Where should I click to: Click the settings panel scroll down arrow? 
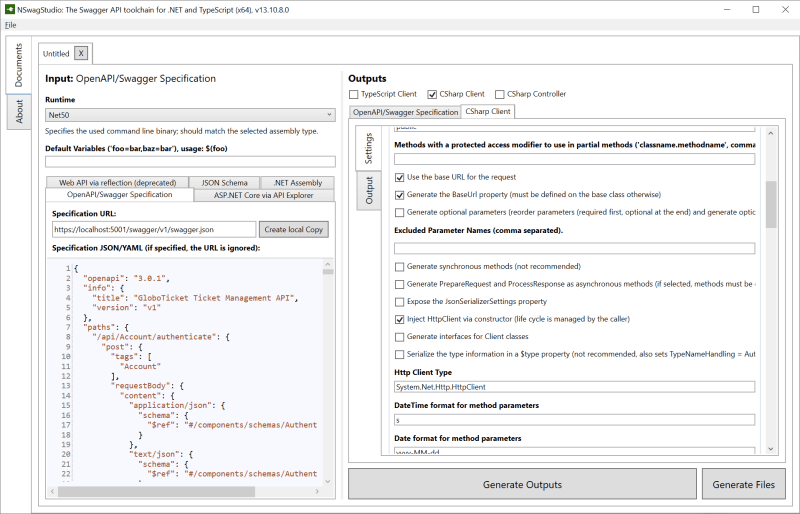pos(771,449)
